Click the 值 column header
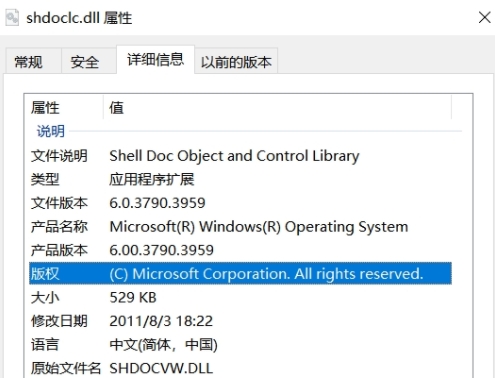 pos(277,108)
